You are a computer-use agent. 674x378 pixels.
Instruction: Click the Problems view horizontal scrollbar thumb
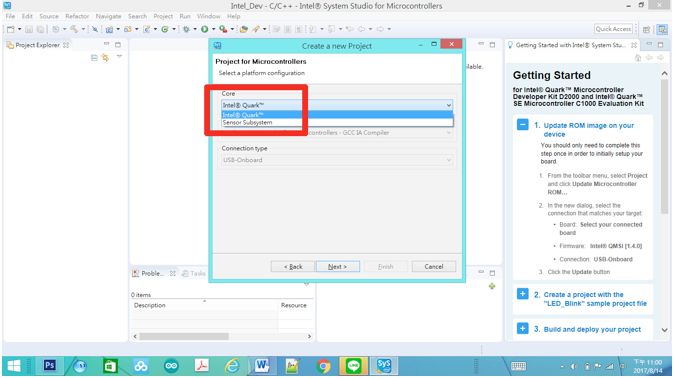tap(184, 336)
